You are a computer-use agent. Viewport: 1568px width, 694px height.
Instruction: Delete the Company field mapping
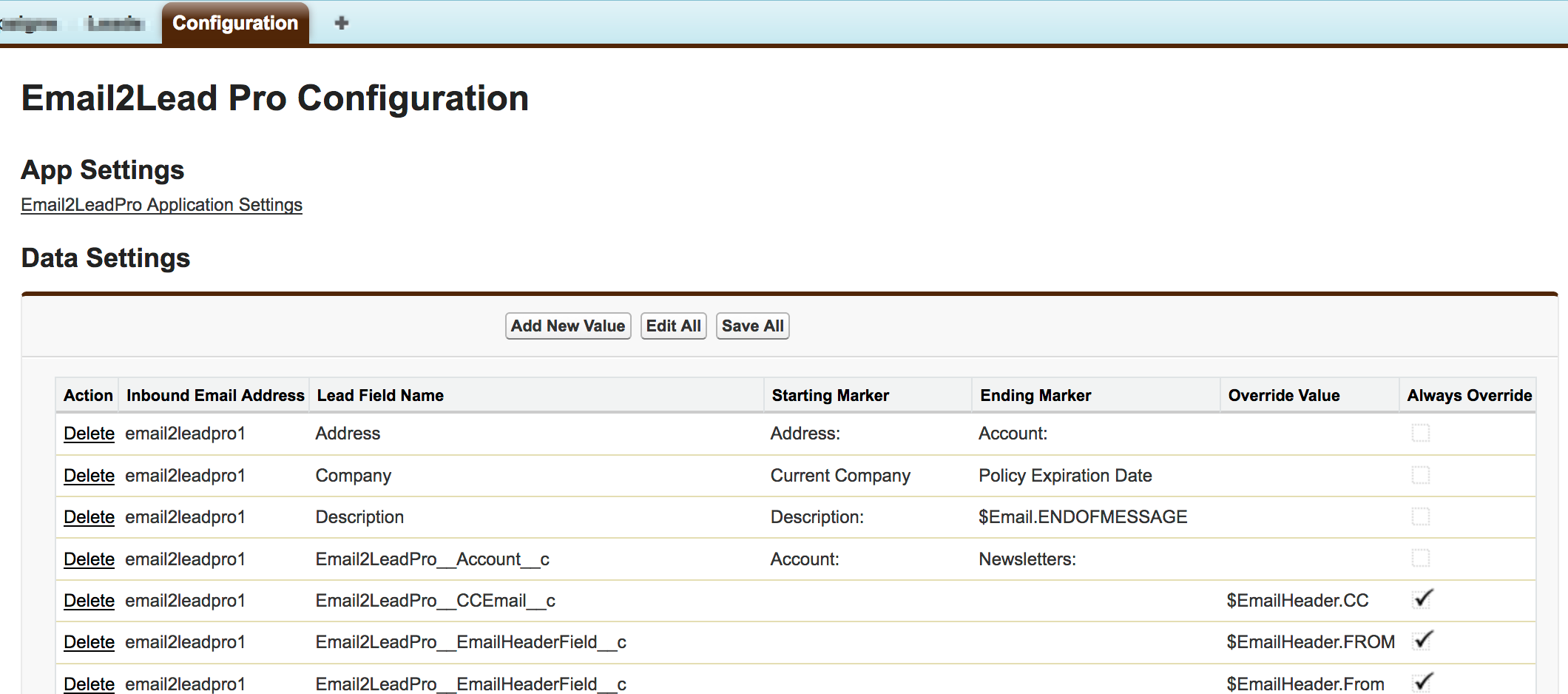pyautogui.click(x=88, y=476)
